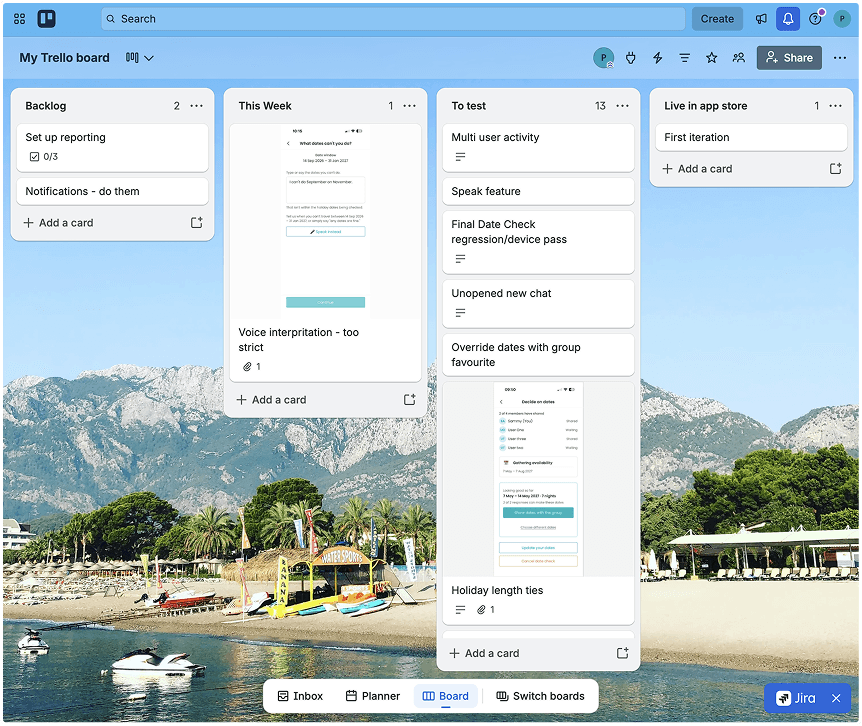Open the board visibility people icon
Viewport: 862px width, 726px height.
(739, 58)
